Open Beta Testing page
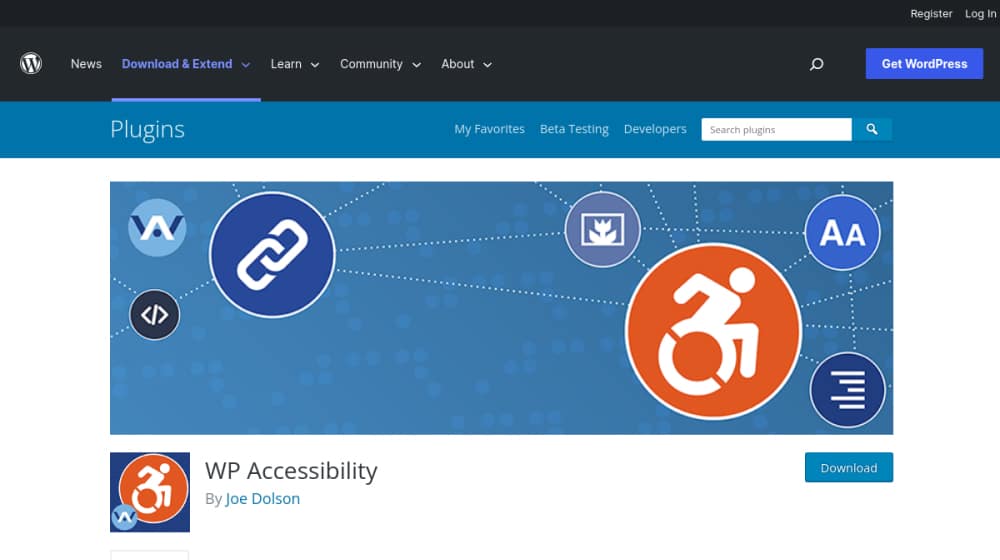Image resolution: width=1000 pixels, height=560 pixels. 574,129
